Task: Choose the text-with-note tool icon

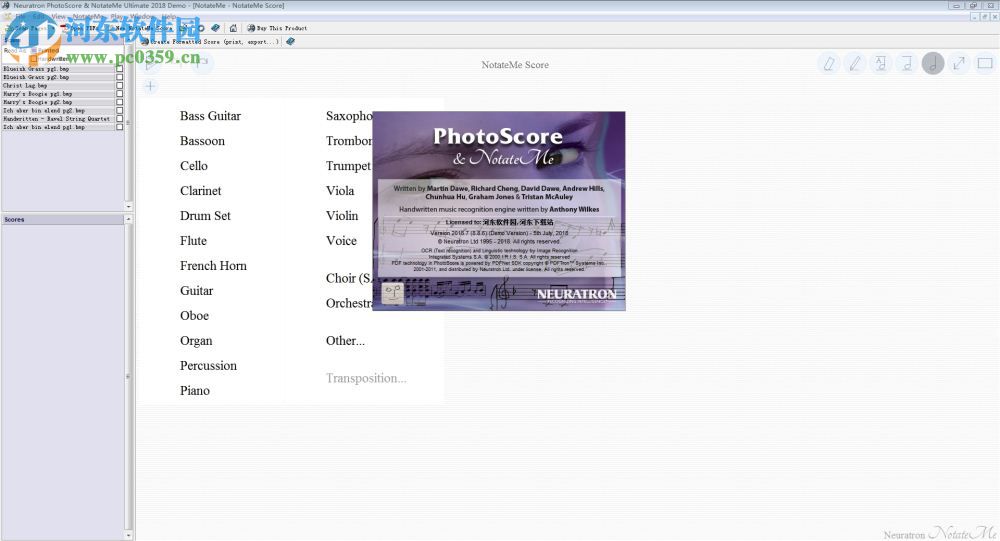Action: point(881,63)
